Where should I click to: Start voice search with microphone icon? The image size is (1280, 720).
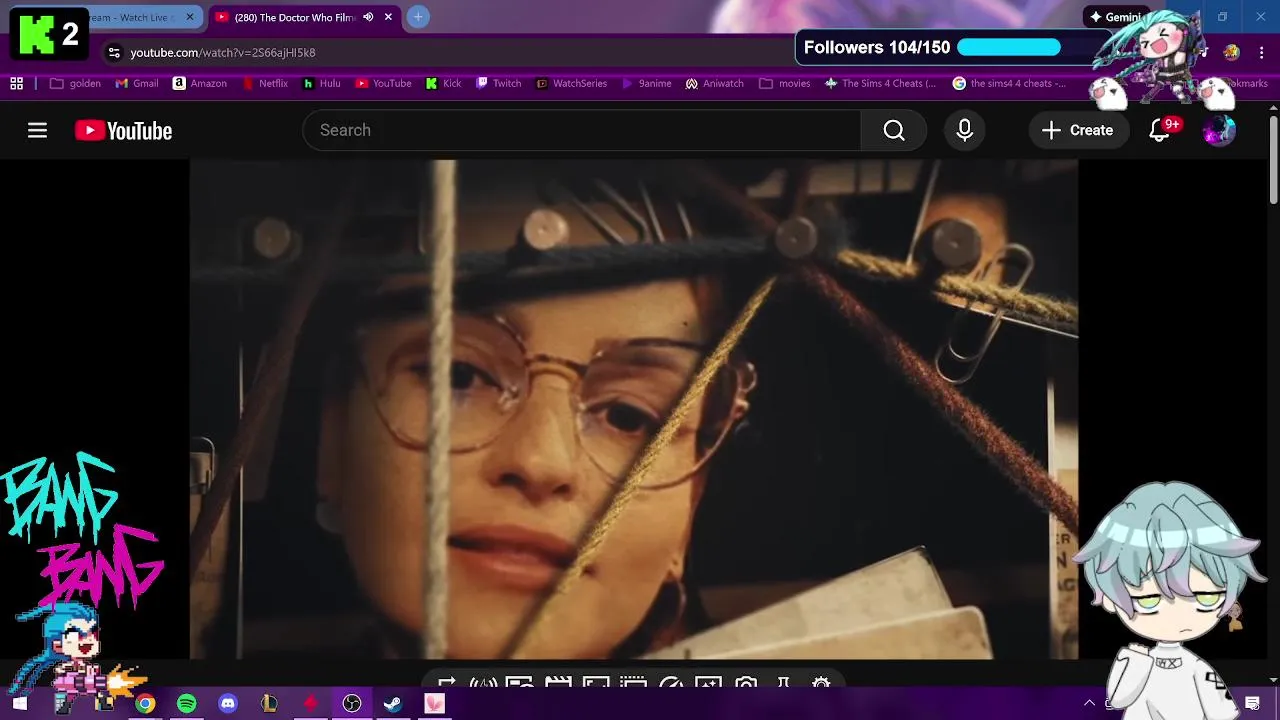tap(965, 130)
